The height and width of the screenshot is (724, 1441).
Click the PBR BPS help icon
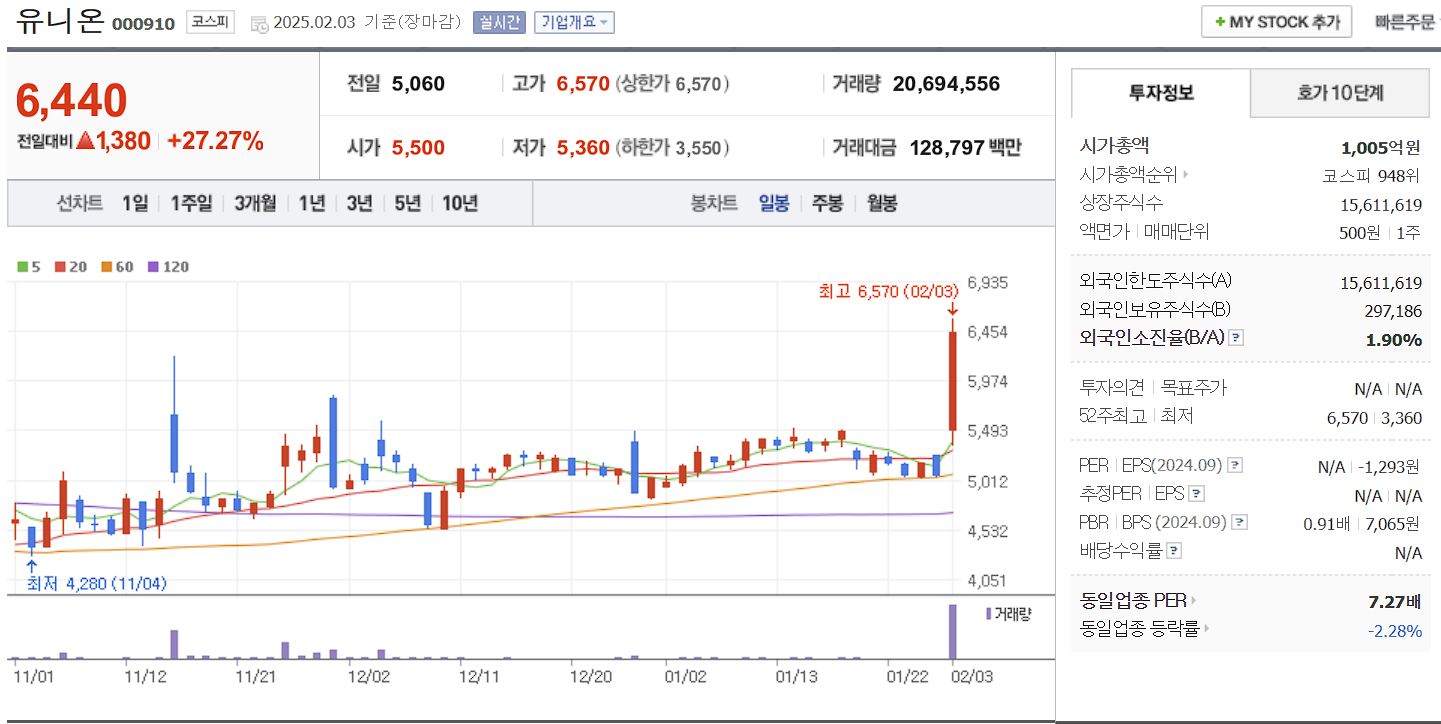1240,521
